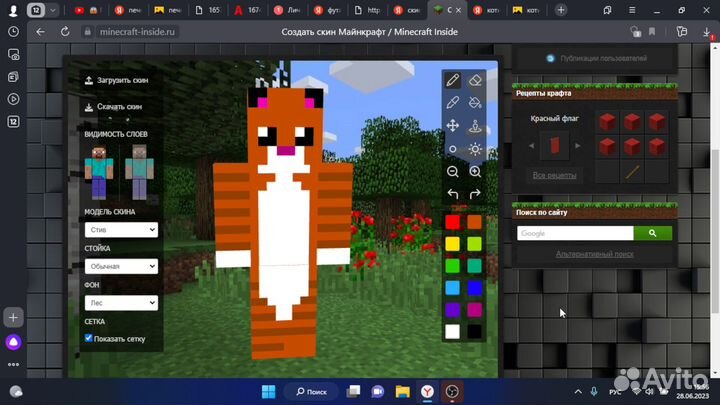Select the pencil drawing tool

(x=452, y=80)
